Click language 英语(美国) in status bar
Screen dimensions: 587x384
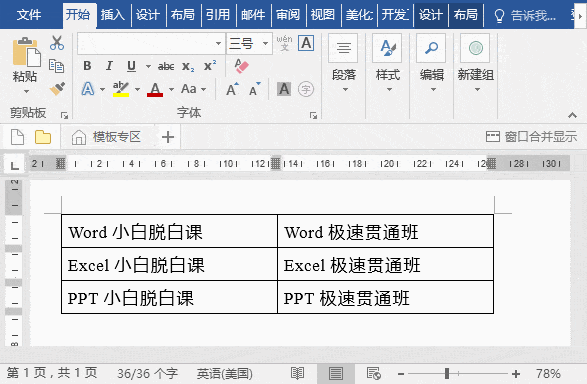coord(225,373)
